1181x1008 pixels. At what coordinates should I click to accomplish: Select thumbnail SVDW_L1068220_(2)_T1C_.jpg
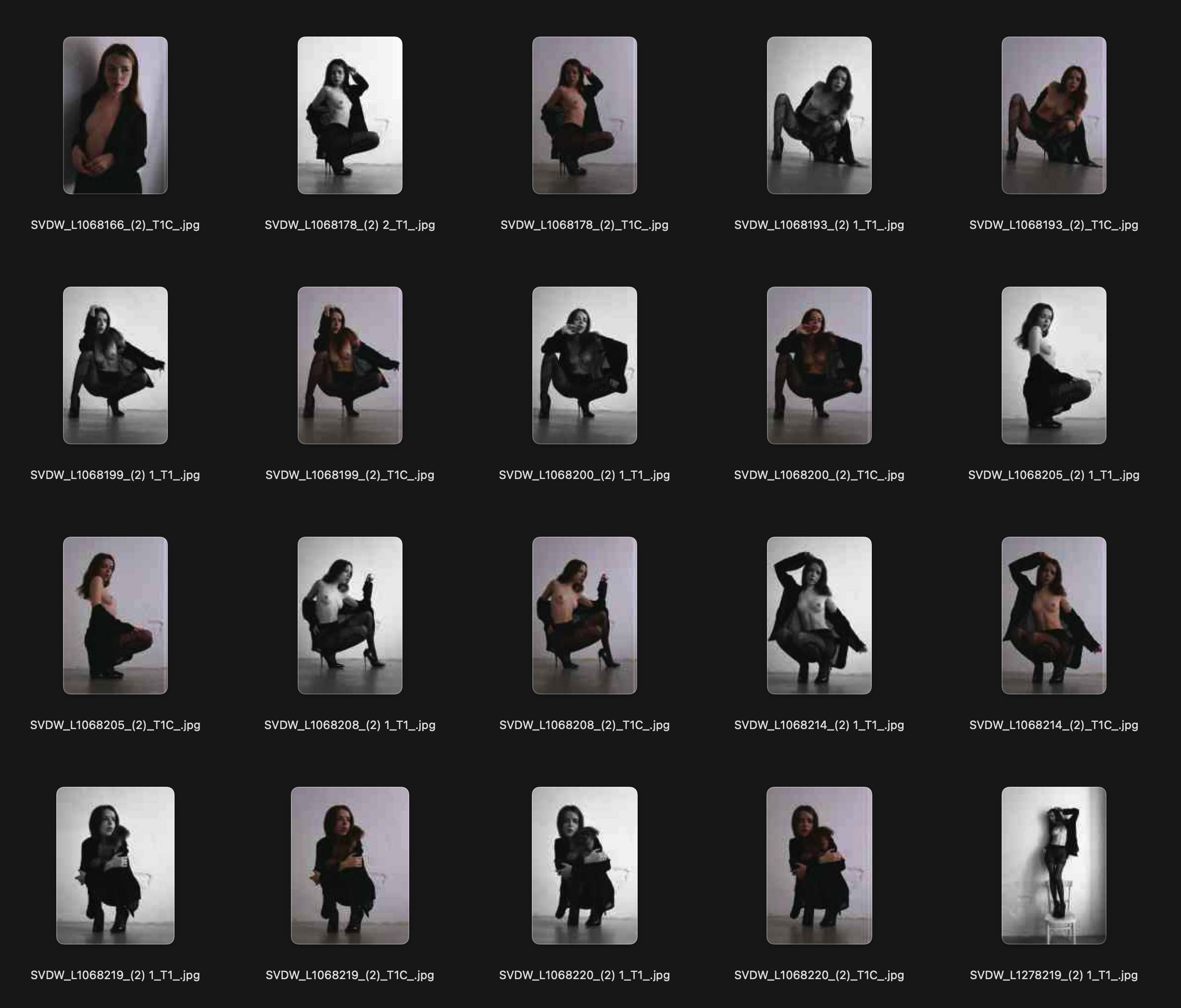click(x=820, y=867)
